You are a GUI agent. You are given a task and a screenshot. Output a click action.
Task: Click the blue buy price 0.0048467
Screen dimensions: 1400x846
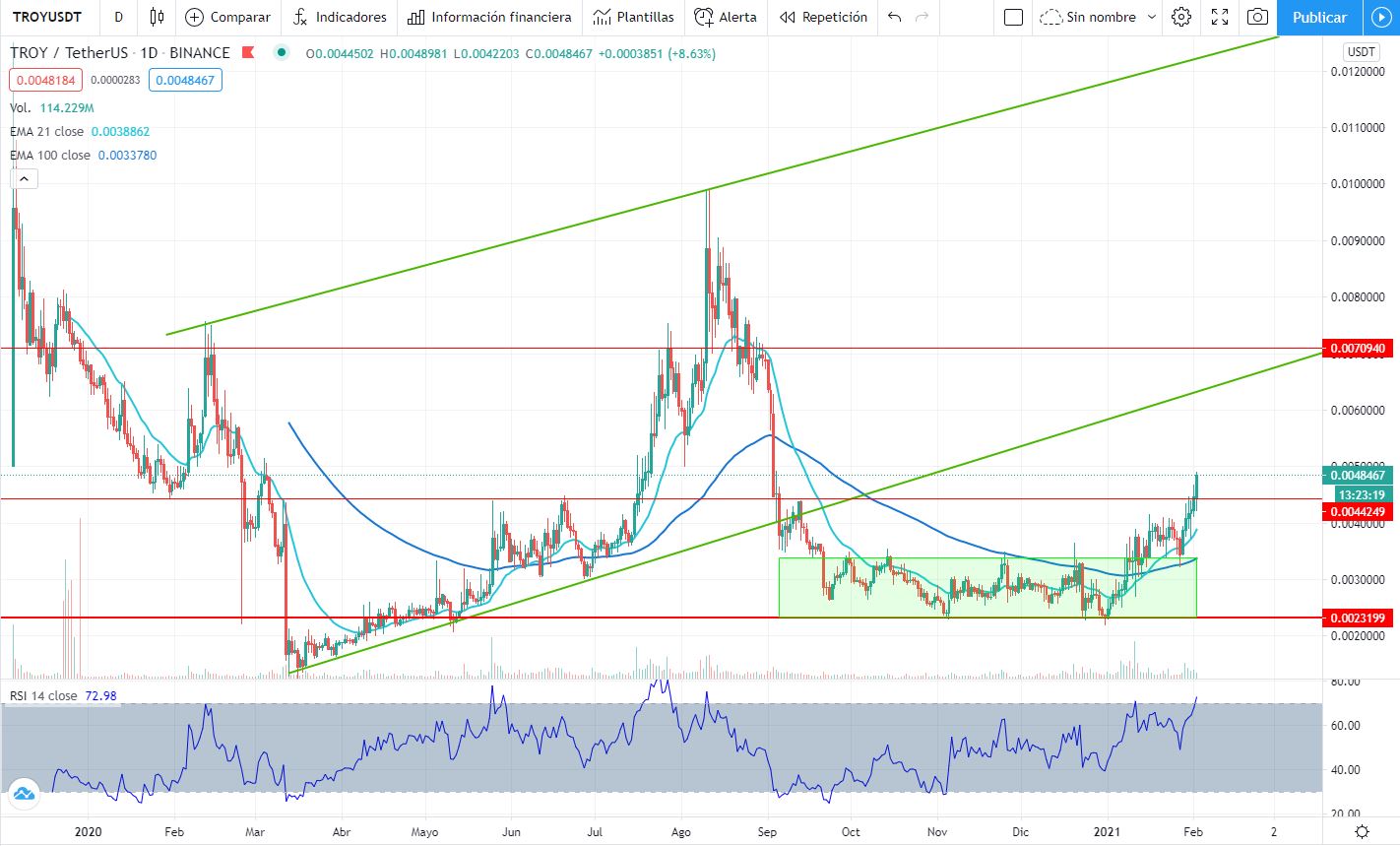pos(185,81)
